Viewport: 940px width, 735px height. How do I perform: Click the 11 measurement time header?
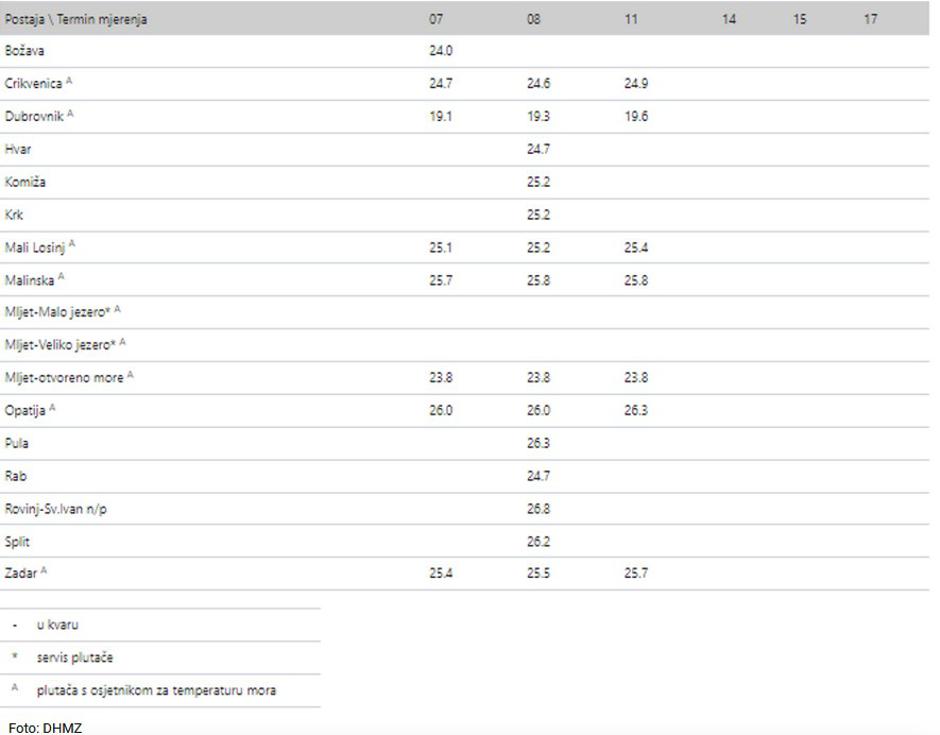(631, 19)
